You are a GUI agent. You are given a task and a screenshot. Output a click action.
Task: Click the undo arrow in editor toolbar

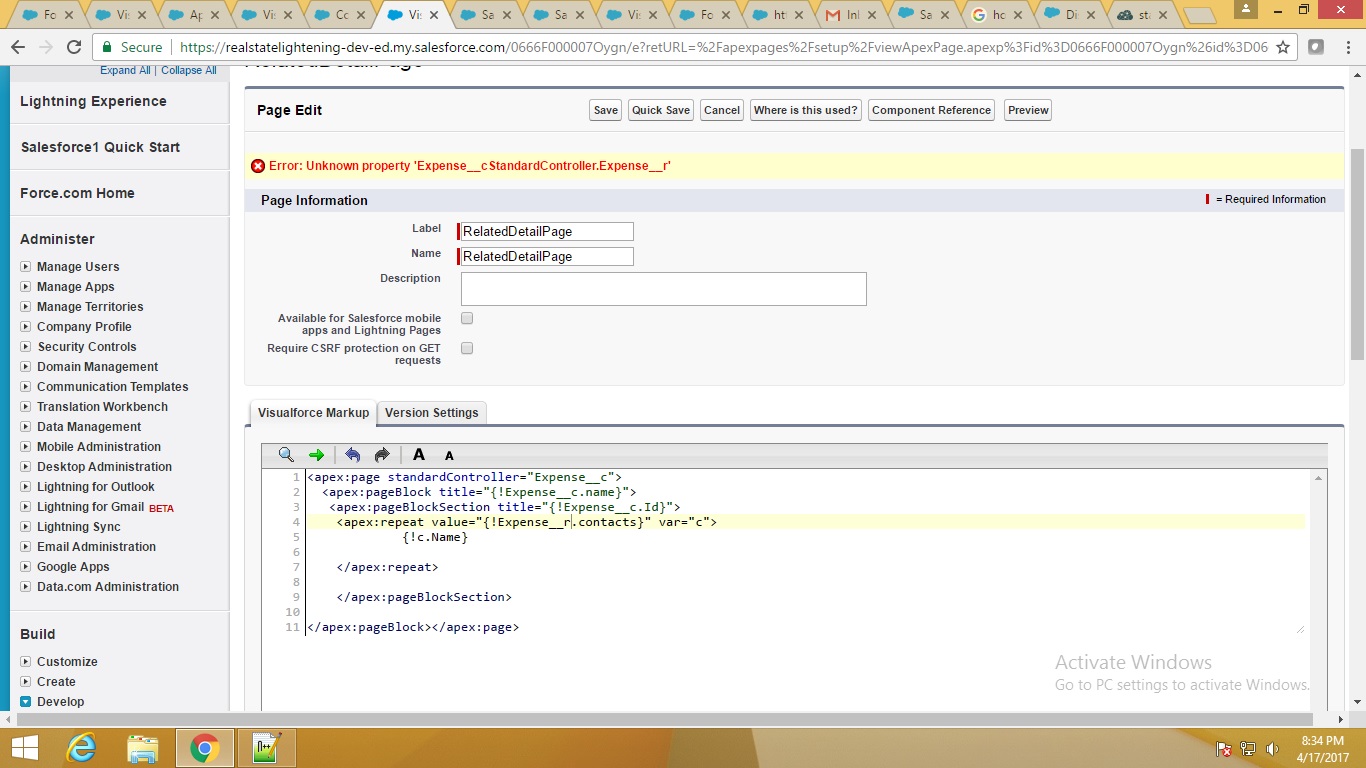[352, 455]
